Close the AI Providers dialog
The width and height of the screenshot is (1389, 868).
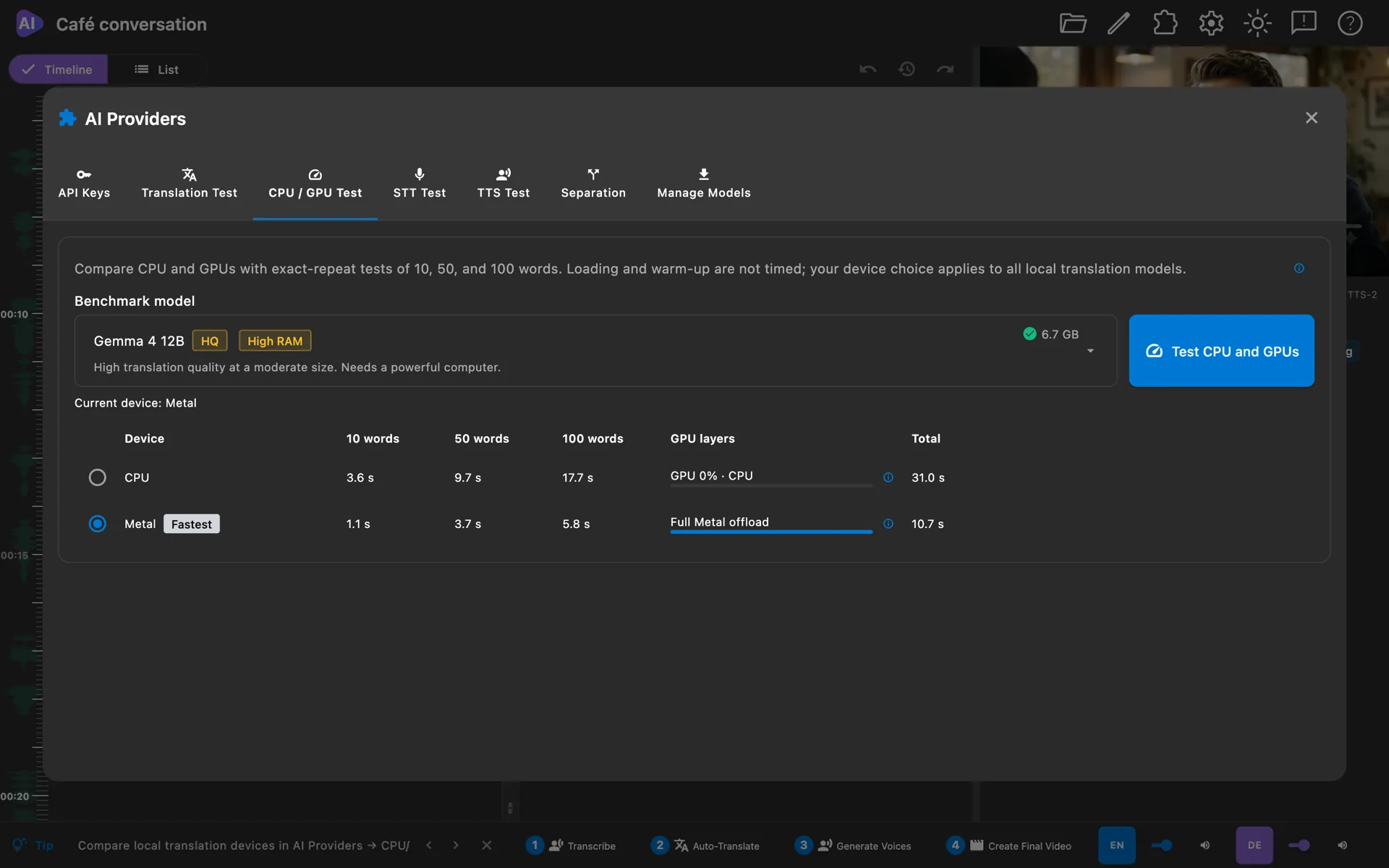pyautogui.click(x=1312, y=118)
